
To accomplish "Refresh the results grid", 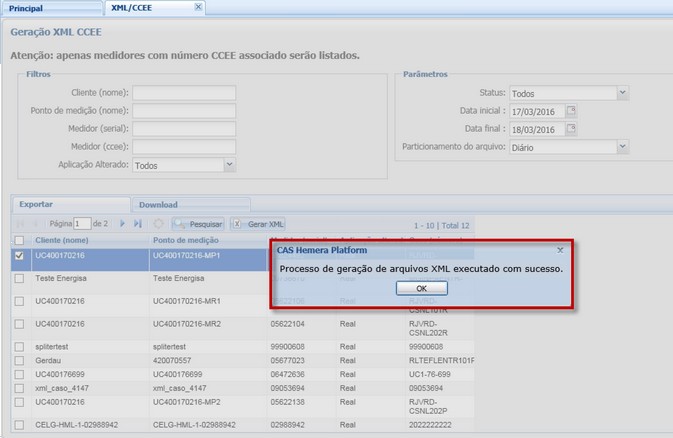I will click(158, 224).
